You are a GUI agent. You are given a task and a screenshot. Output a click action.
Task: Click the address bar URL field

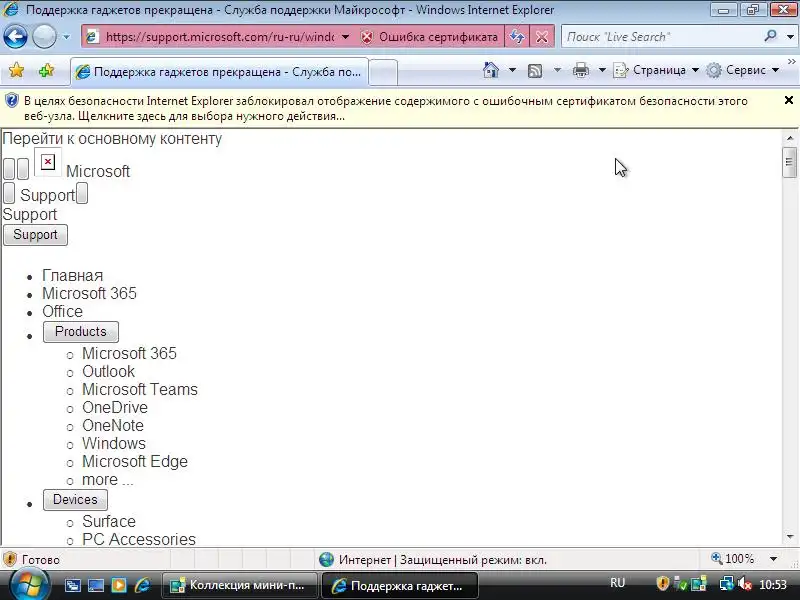pos(219,37)
